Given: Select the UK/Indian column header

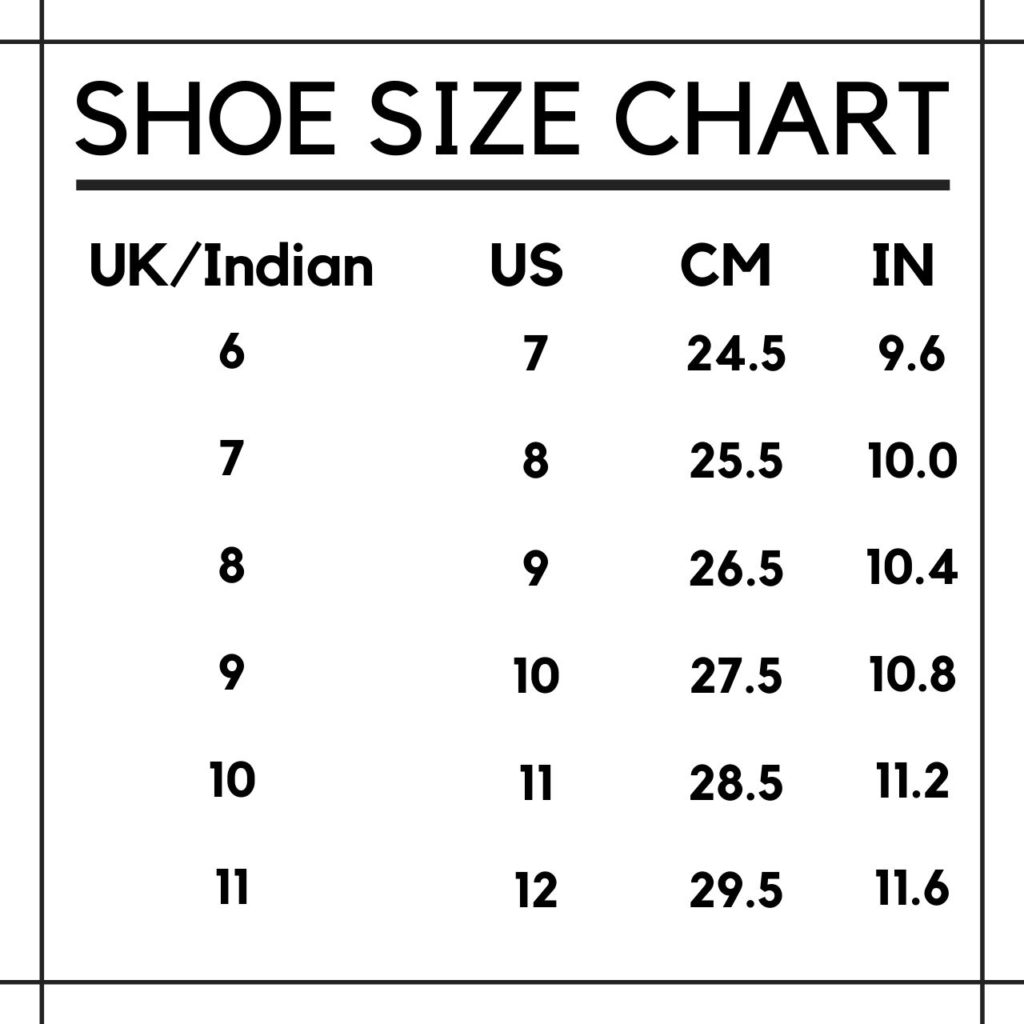Looking at the screenshot, I should 231,264.
